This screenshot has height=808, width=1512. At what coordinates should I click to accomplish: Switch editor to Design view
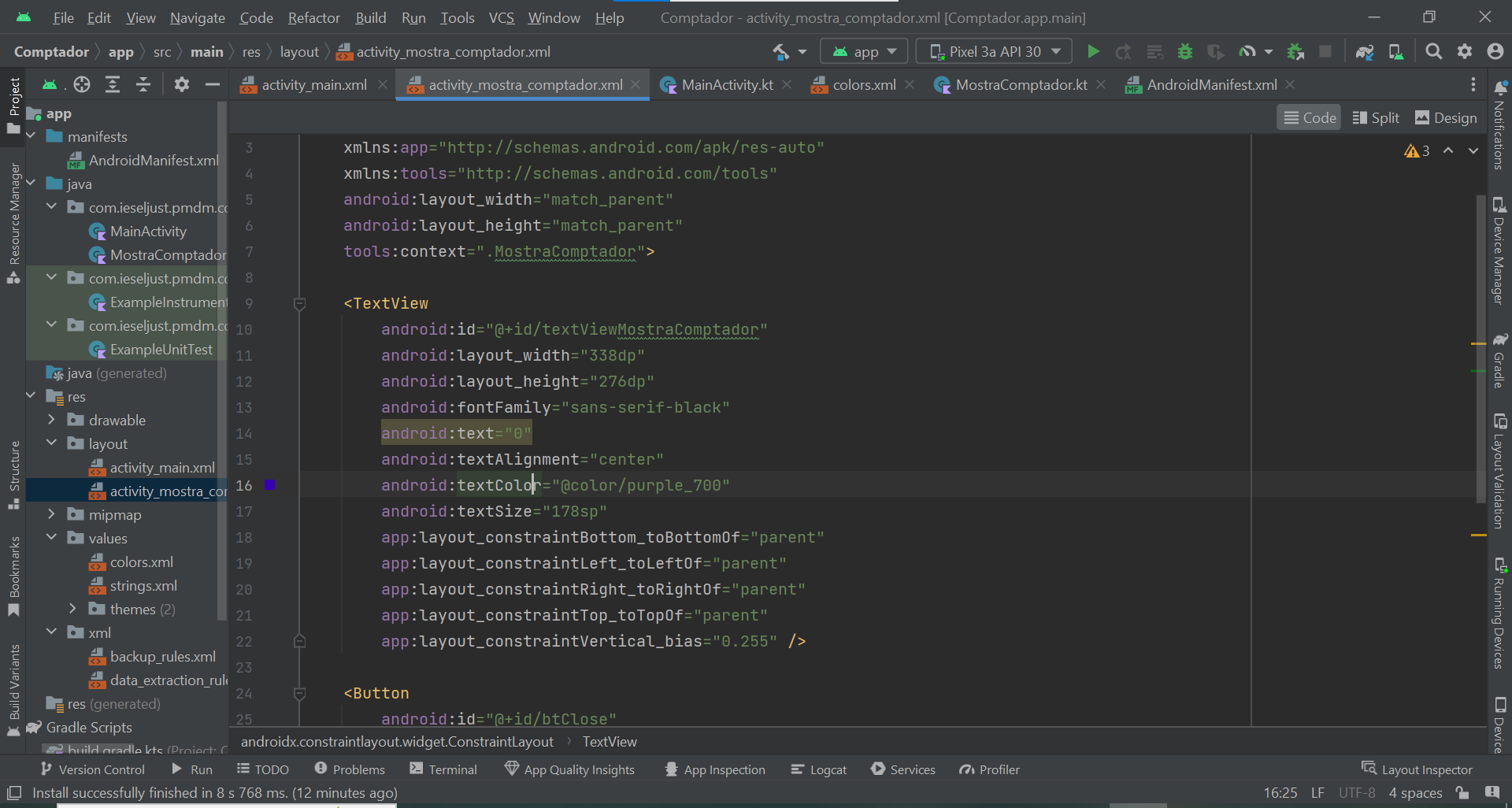pyautogui.click(x=1445, y=117)
